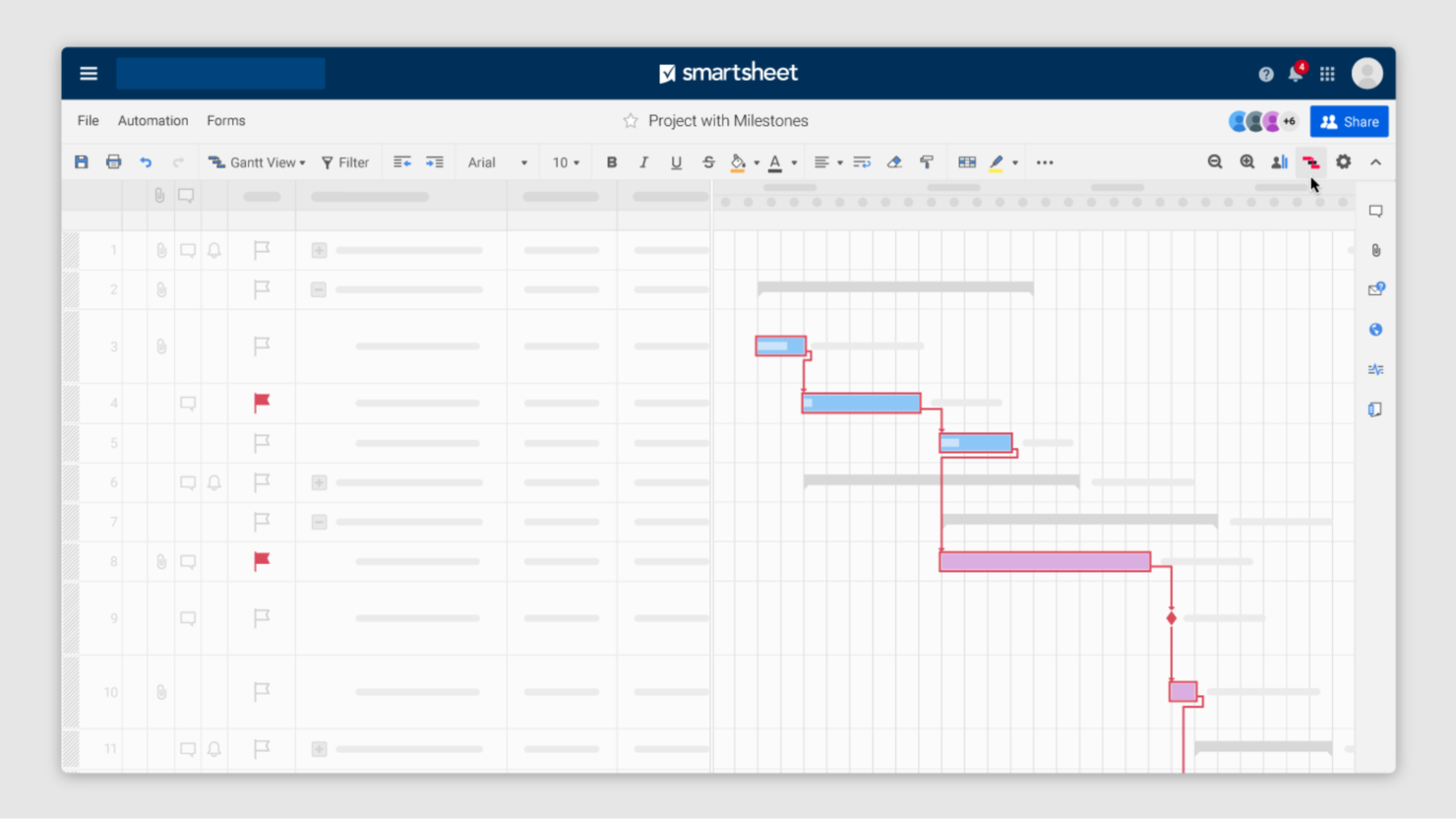1456x819 pixels.
Task: Select the row 8 purple Gantt bar
Action: point(1045,561)
